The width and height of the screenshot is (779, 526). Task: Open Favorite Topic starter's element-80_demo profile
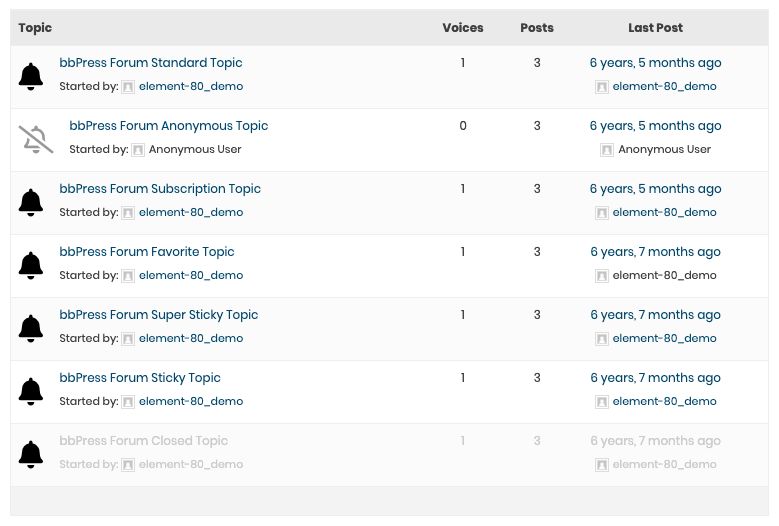tap(191, 276)
